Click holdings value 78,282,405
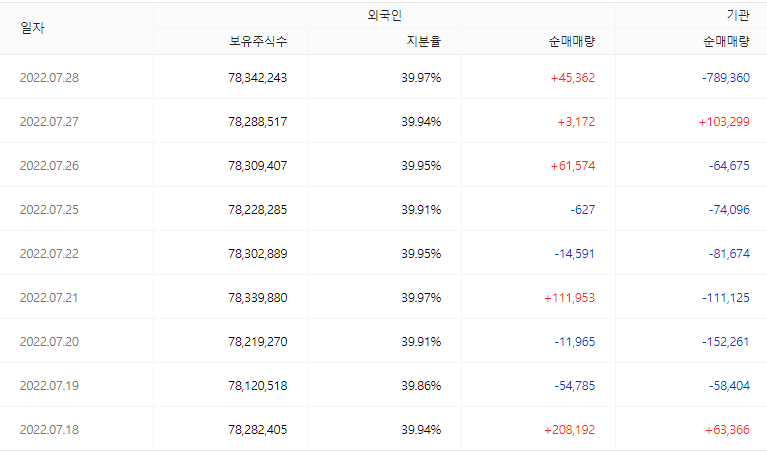The image size is (767, 453). point(258,430)
